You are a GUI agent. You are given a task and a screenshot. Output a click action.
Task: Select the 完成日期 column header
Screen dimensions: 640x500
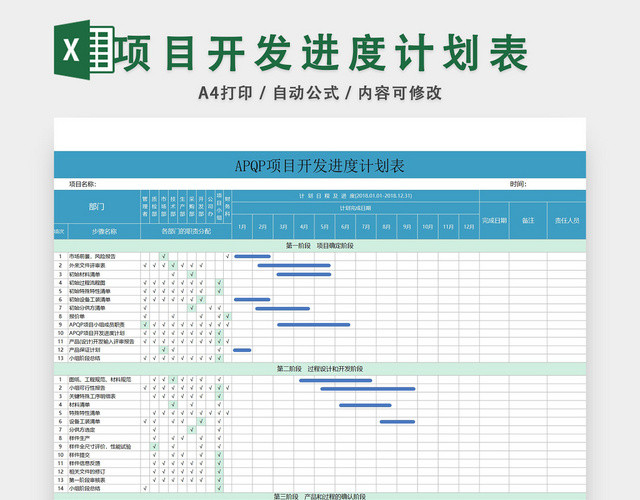(x=494, y=220)
